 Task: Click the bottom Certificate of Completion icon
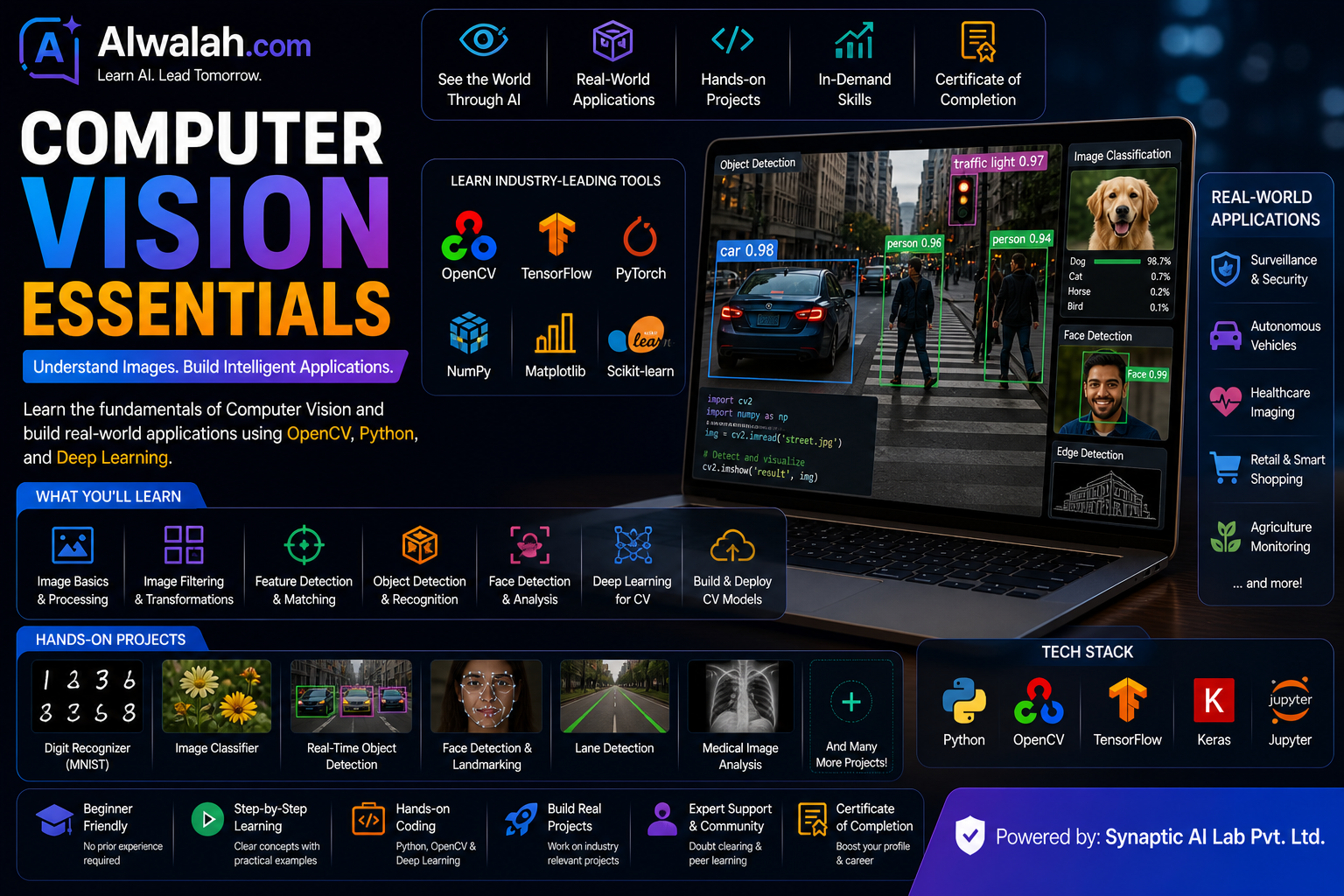(812, 820)
